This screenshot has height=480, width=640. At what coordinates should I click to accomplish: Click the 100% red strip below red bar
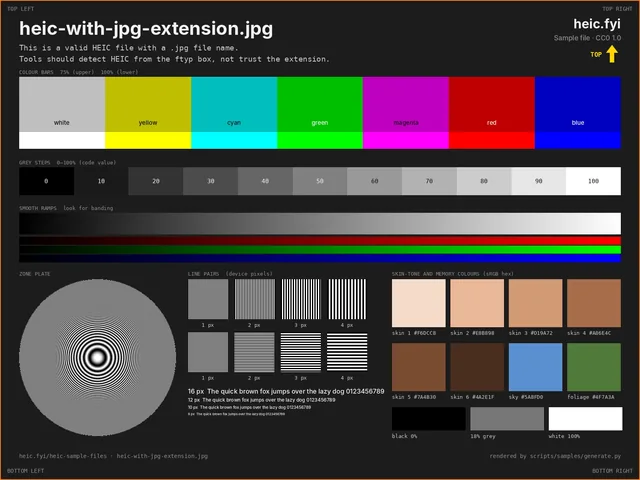point(492,140)
